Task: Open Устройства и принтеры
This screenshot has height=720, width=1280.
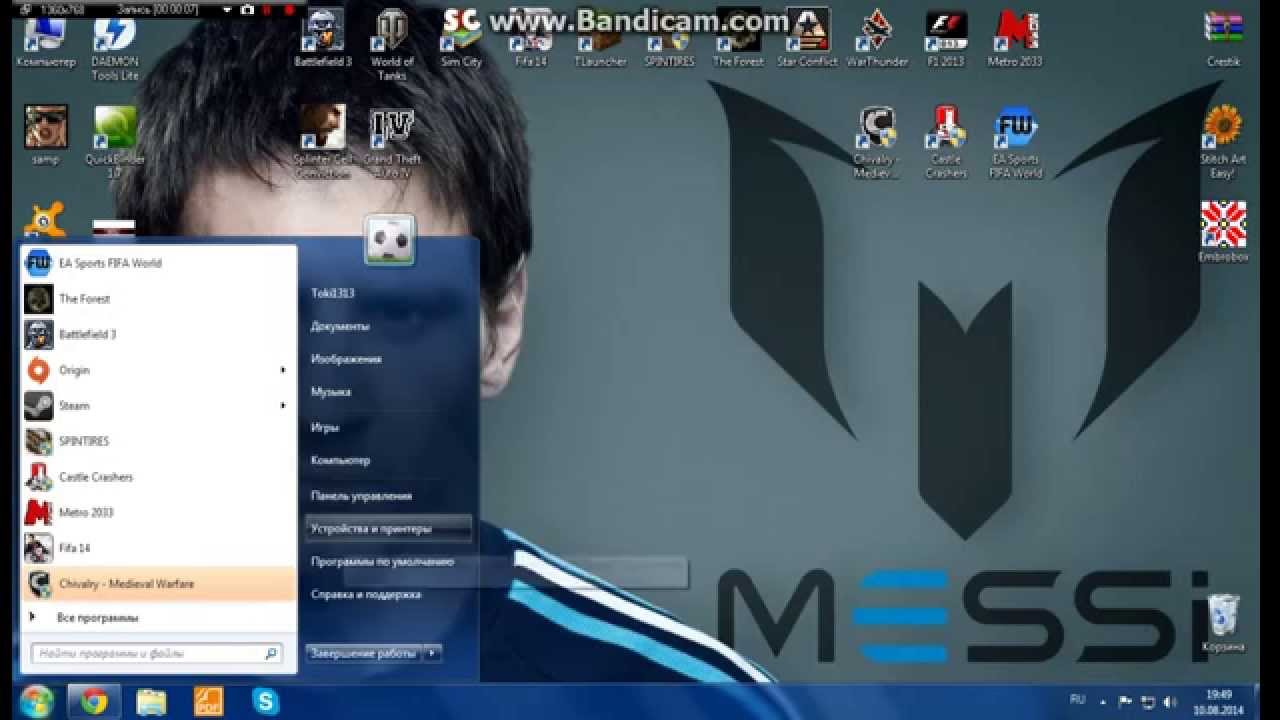Action: click(x=388, y=528)
